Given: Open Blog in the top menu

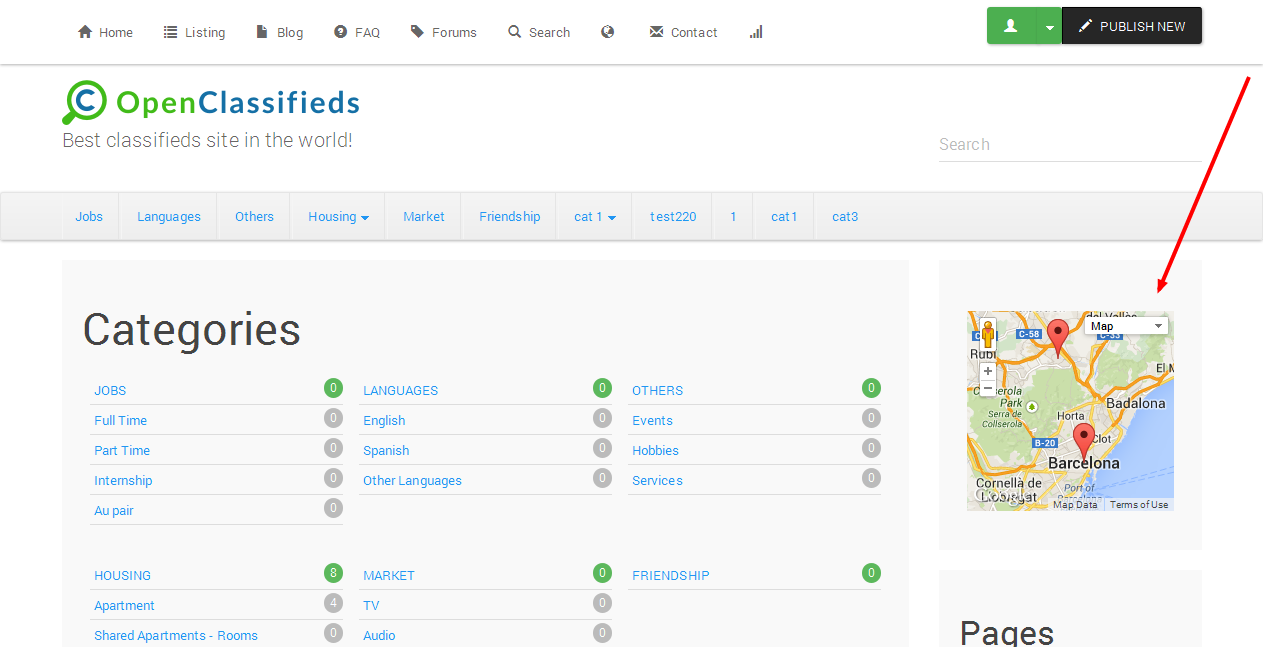Looking at the screenshot, I should (x=280, y=32).
